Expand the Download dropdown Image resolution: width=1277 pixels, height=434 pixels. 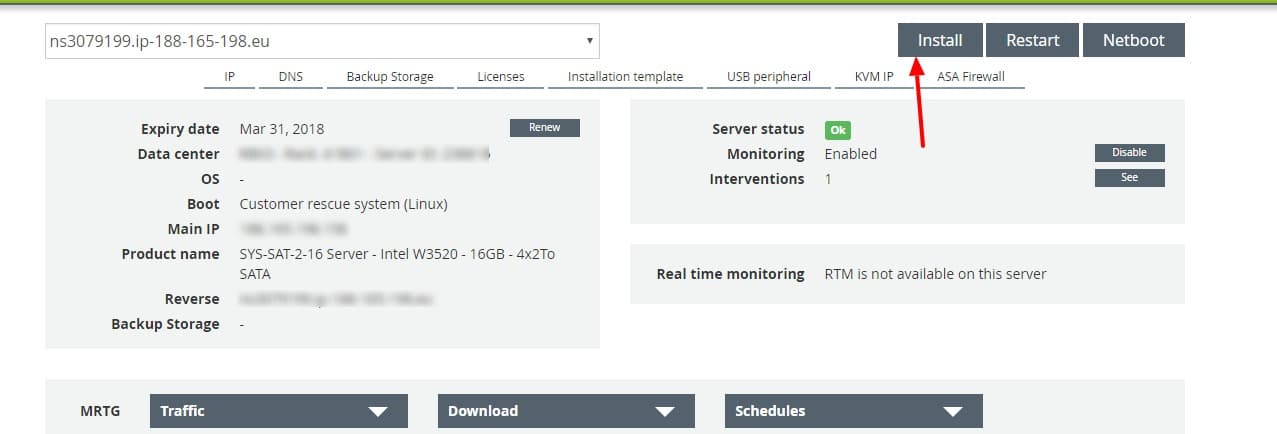coord(566,411)
